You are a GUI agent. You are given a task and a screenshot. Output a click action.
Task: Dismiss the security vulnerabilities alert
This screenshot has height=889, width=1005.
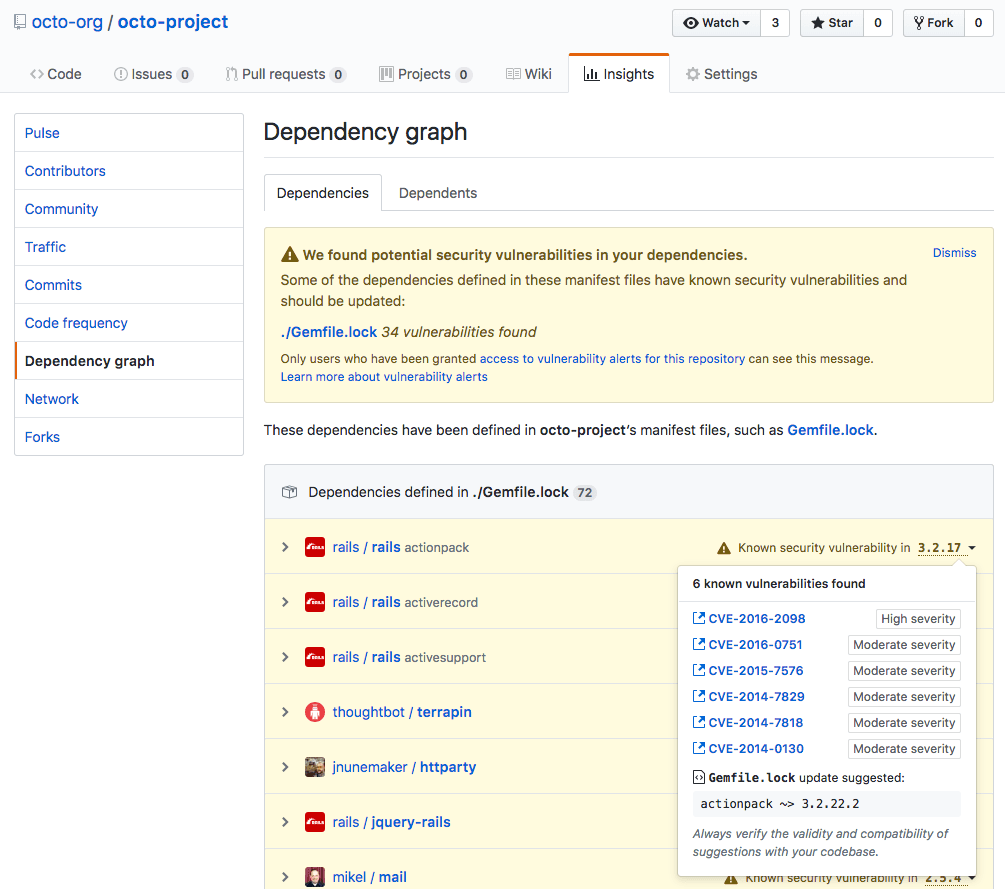pyautogui.click(x=954, y=253)
